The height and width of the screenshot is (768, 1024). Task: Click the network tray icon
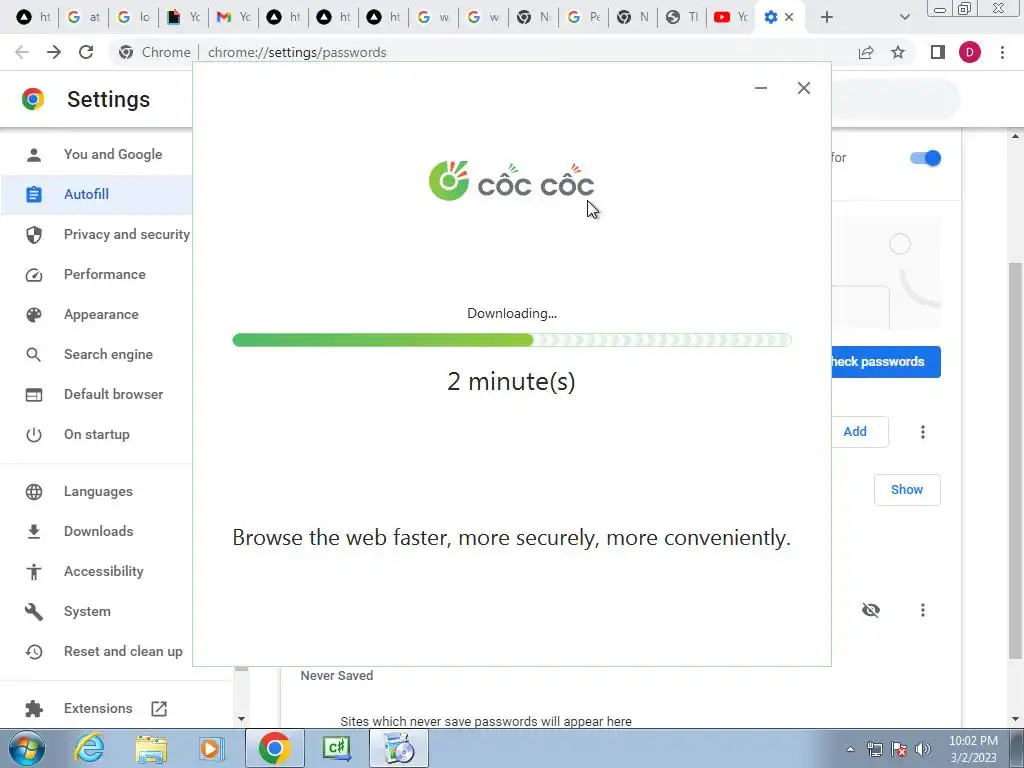(874, 749)
